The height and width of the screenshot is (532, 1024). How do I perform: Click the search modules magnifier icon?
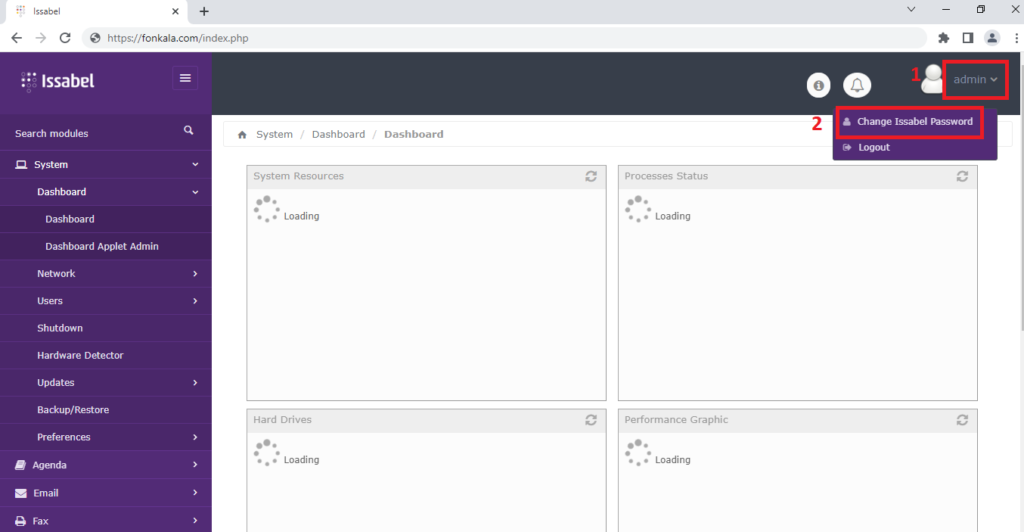click(x=188, y=131)
